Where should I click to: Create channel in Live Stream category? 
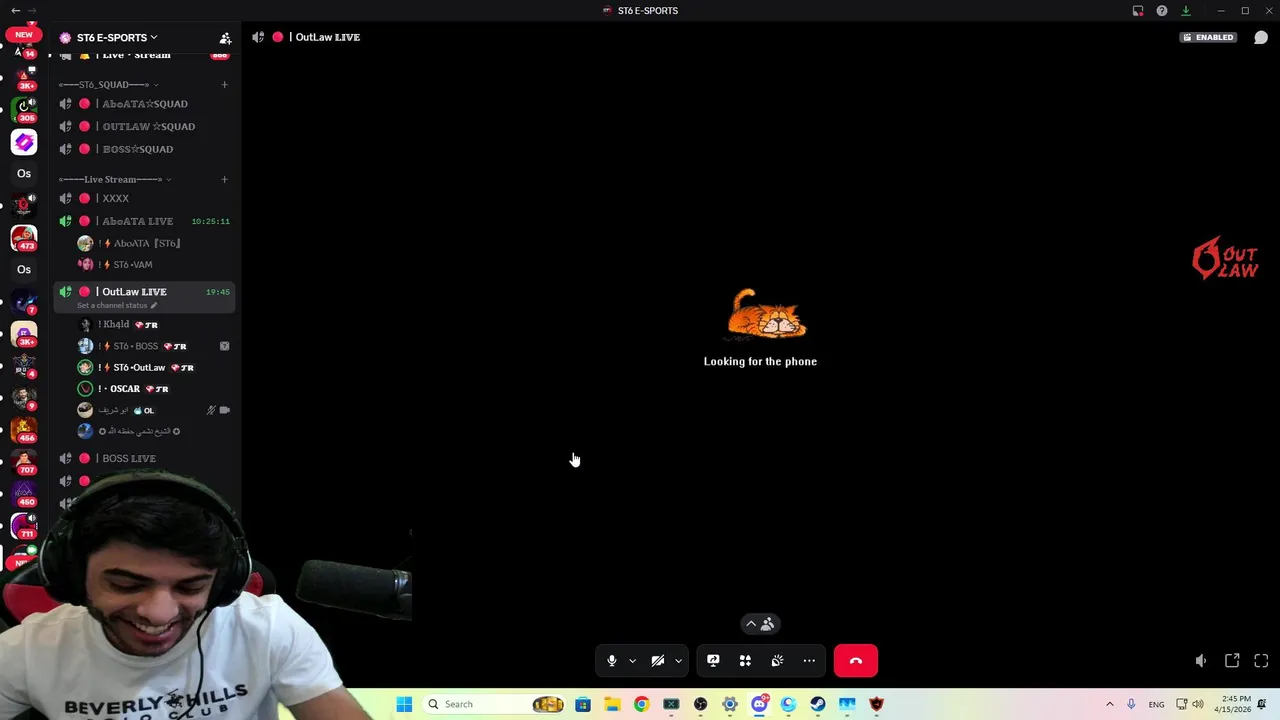pos(224,180)
